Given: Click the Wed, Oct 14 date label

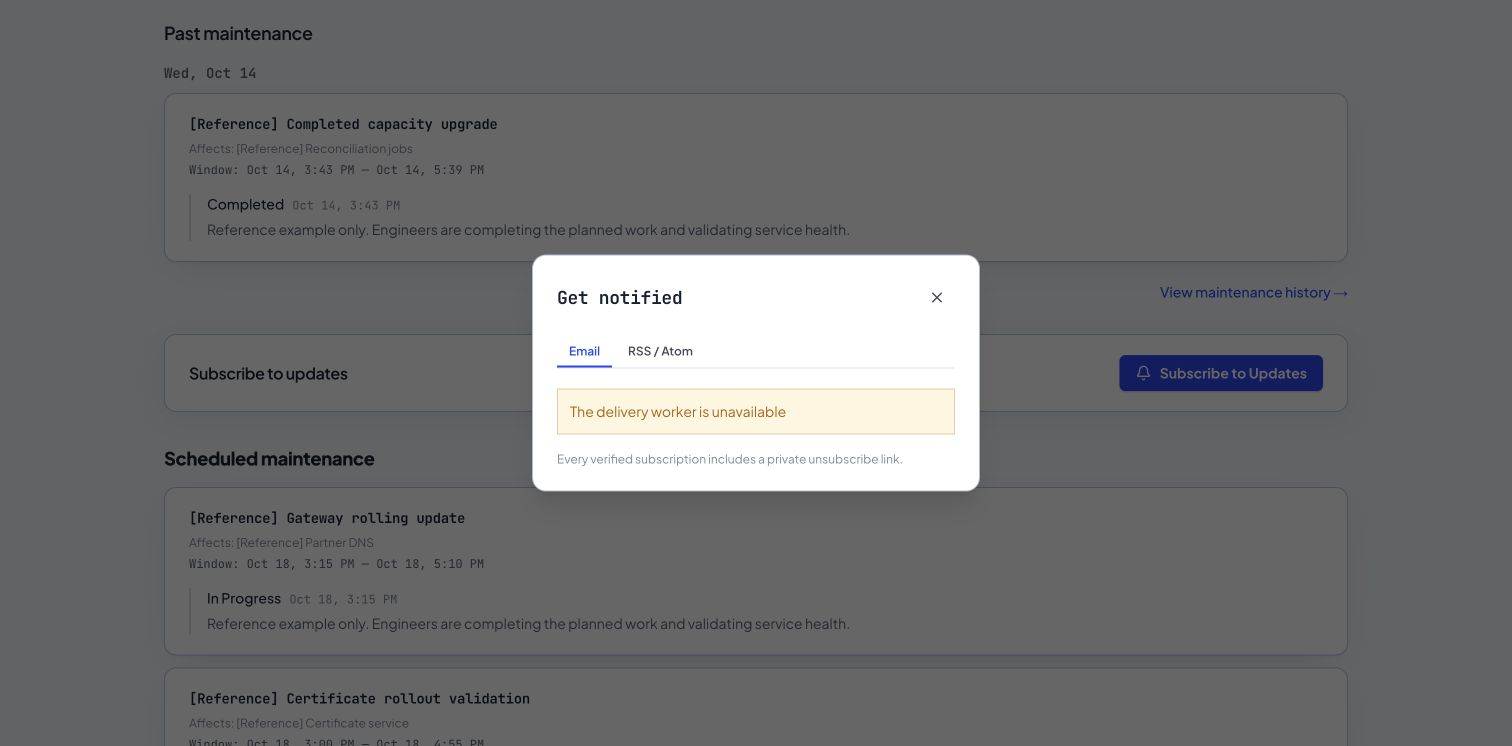Looking at the screenshot, I should [210, 73].
